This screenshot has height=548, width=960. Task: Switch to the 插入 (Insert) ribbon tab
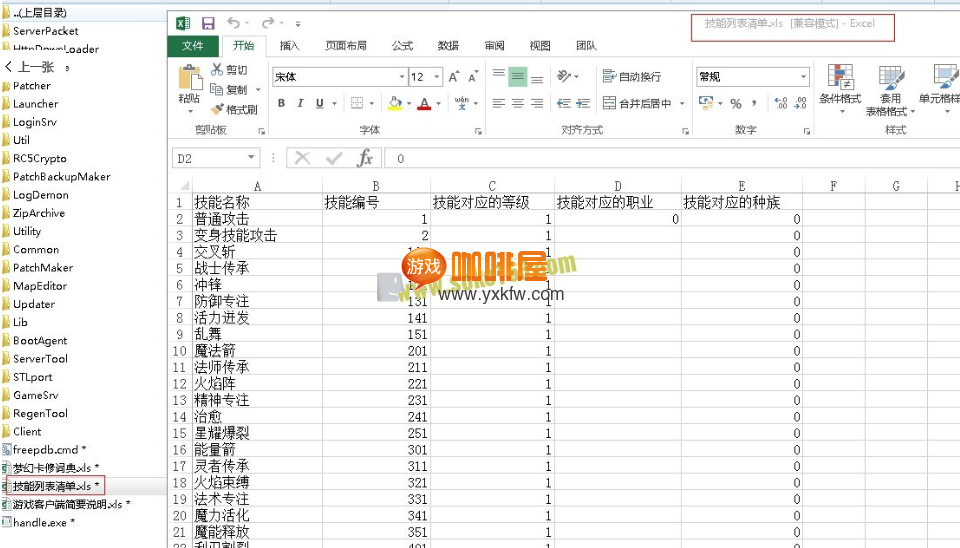289,46
